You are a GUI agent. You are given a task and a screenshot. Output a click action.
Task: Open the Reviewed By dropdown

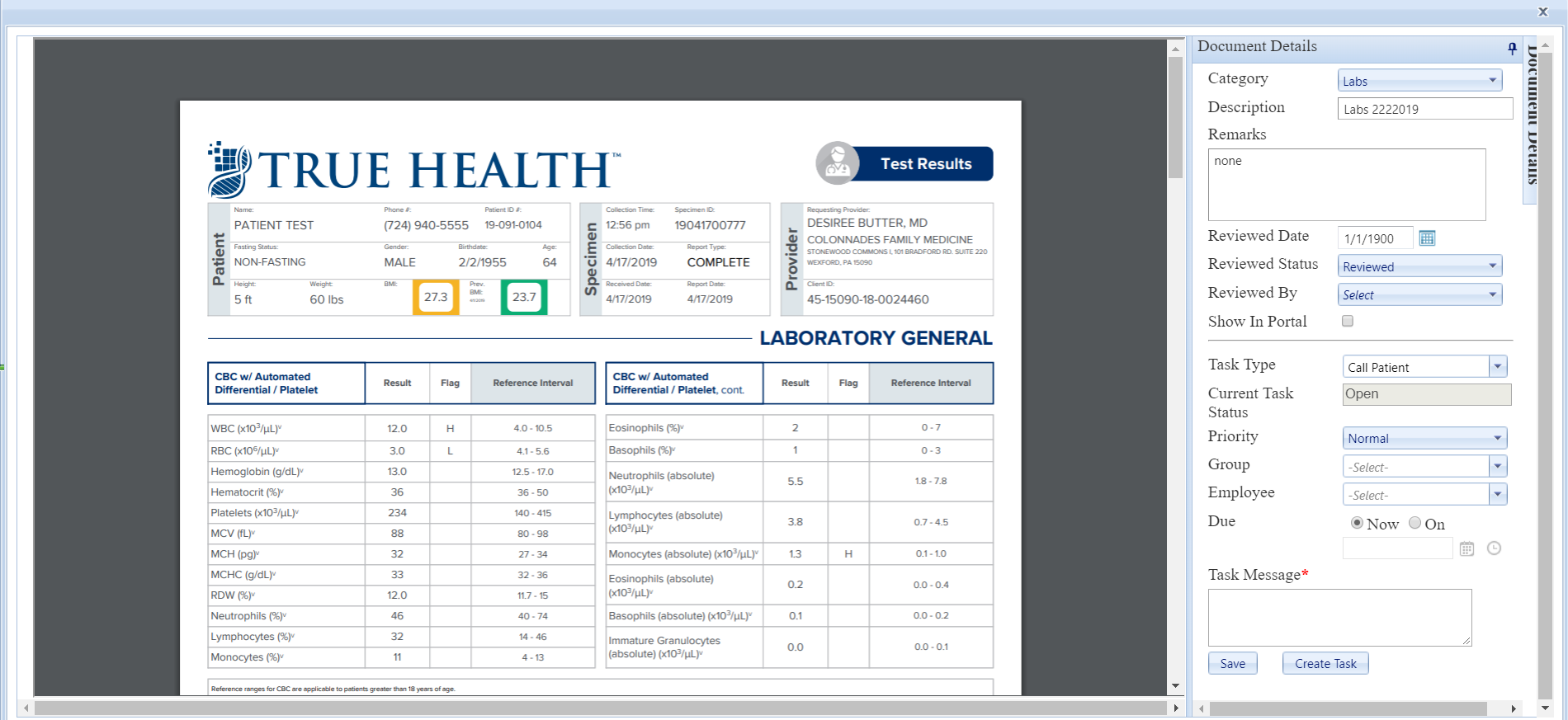click(x=1419, y=294)
